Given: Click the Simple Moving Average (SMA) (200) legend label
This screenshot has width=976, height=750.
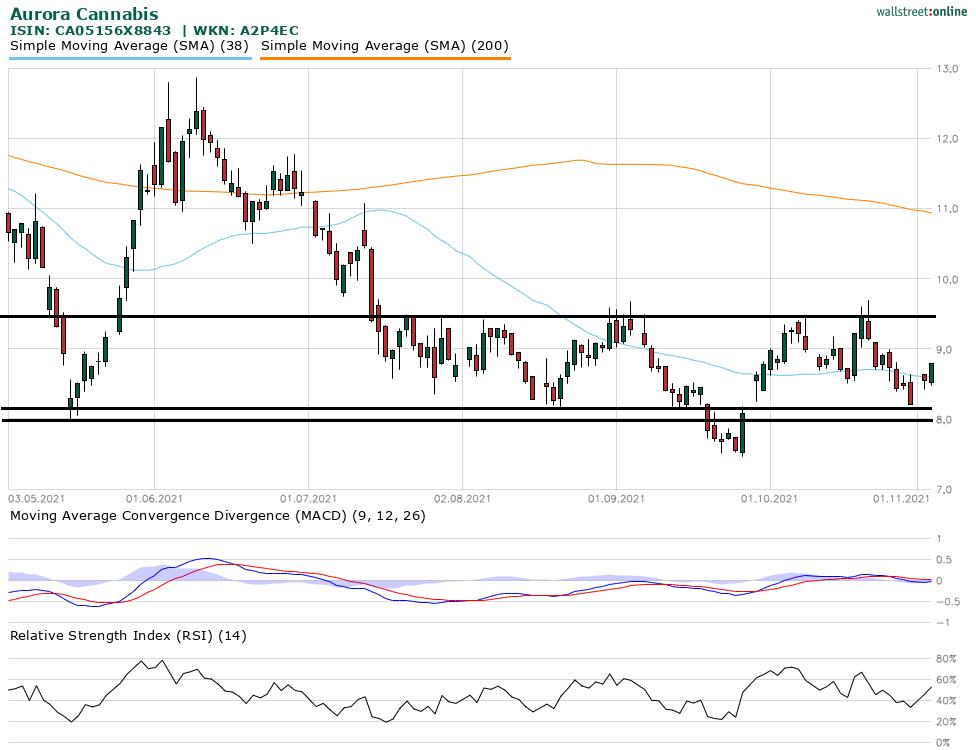Looking at the screenshot, I should click(385, 46).
